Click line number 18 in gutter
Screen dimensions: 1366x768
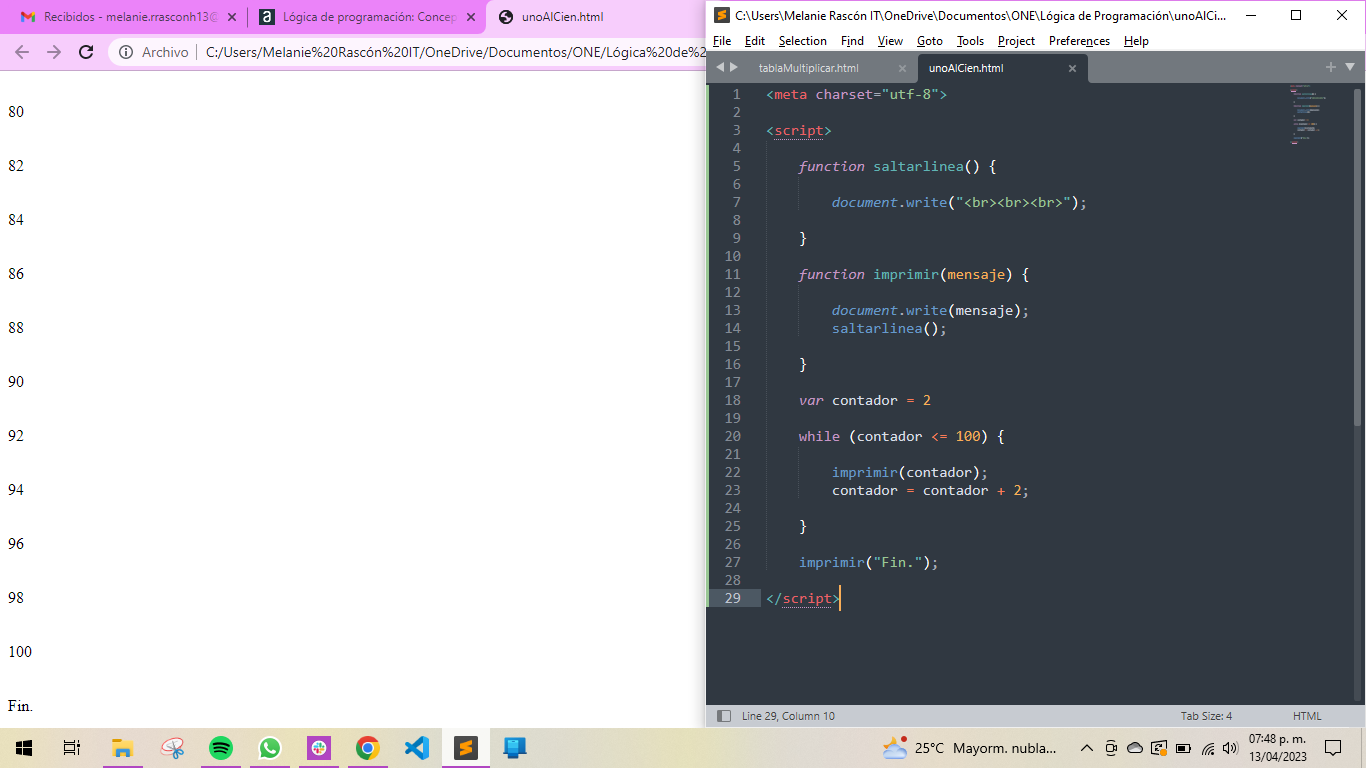[x=733, y=400]
